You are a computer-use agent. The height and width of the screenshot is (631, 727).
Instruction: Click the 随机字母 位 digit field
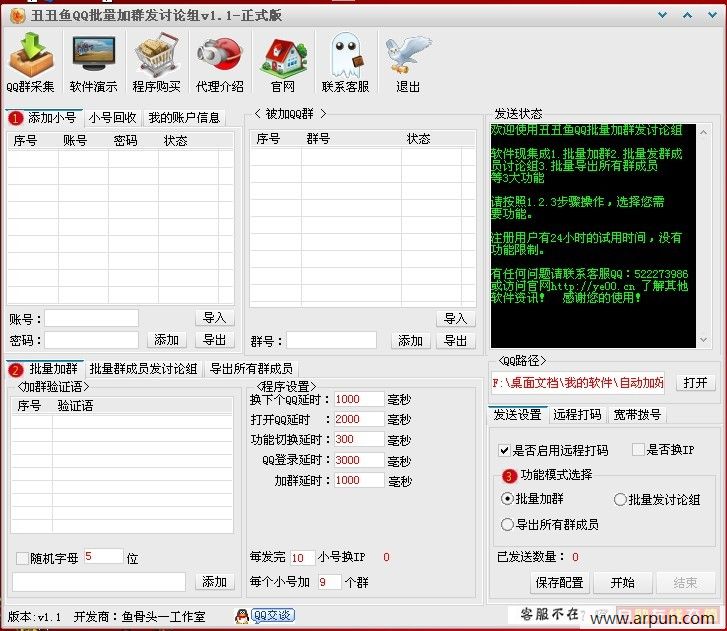103,556
